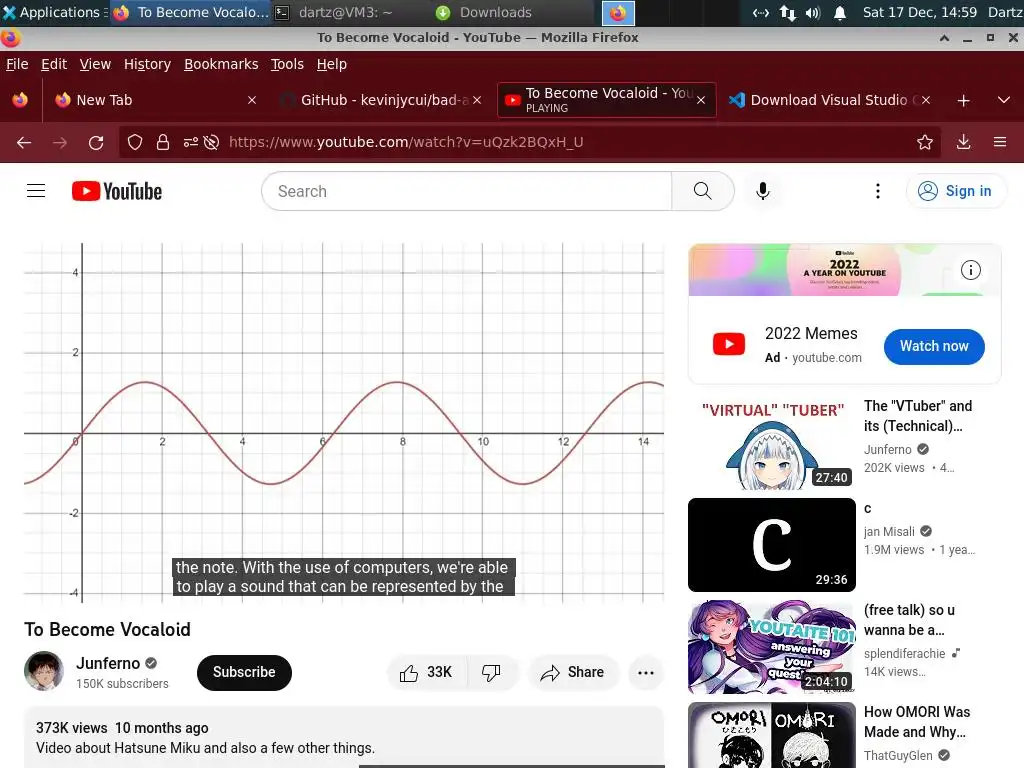Image resolution: width=1024 pixels, height=768 pixels.
Task: Click the Sign in button
Action: [x=955, y=191]
